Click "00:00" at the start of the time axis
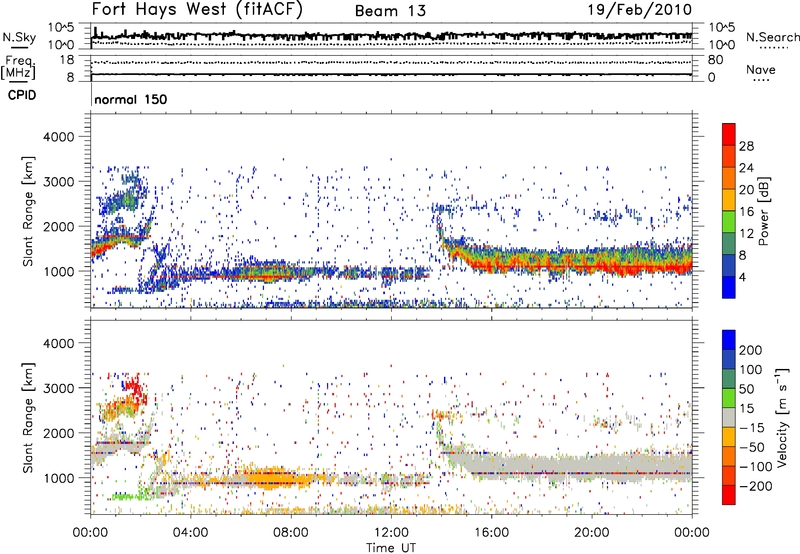Viewport: 800px width, 554px height. (90, 533)
